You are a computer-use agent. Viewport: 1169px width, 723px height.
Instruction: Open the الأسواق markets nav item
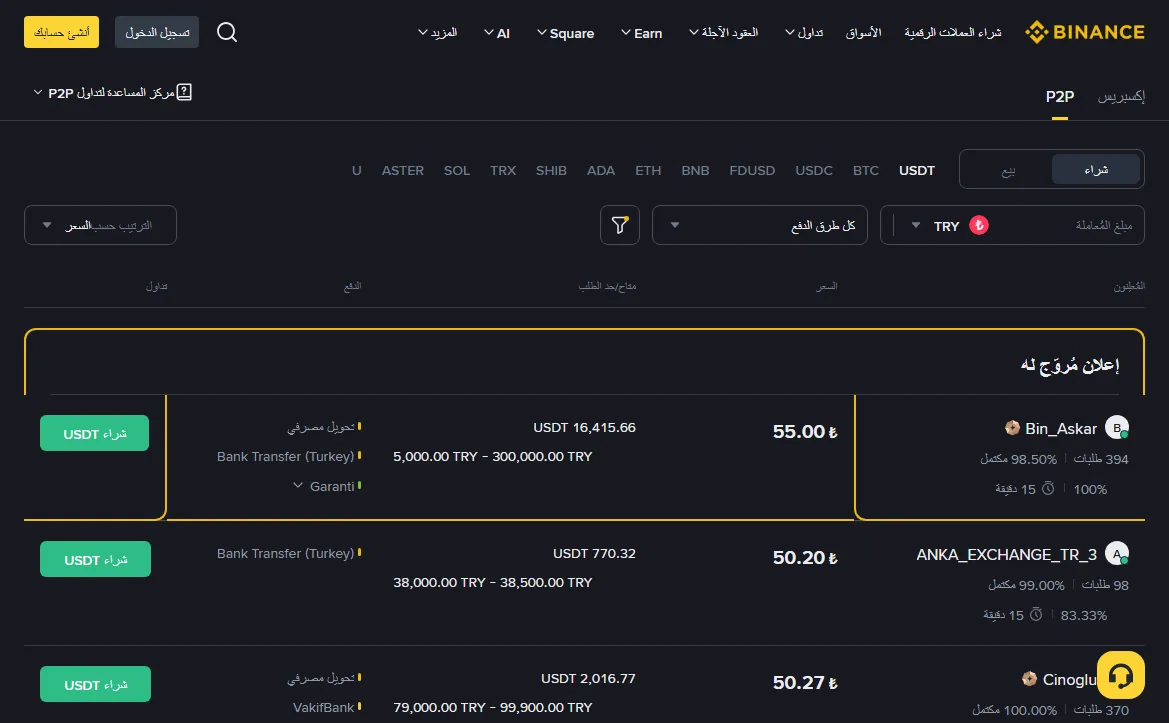(863, 33)
